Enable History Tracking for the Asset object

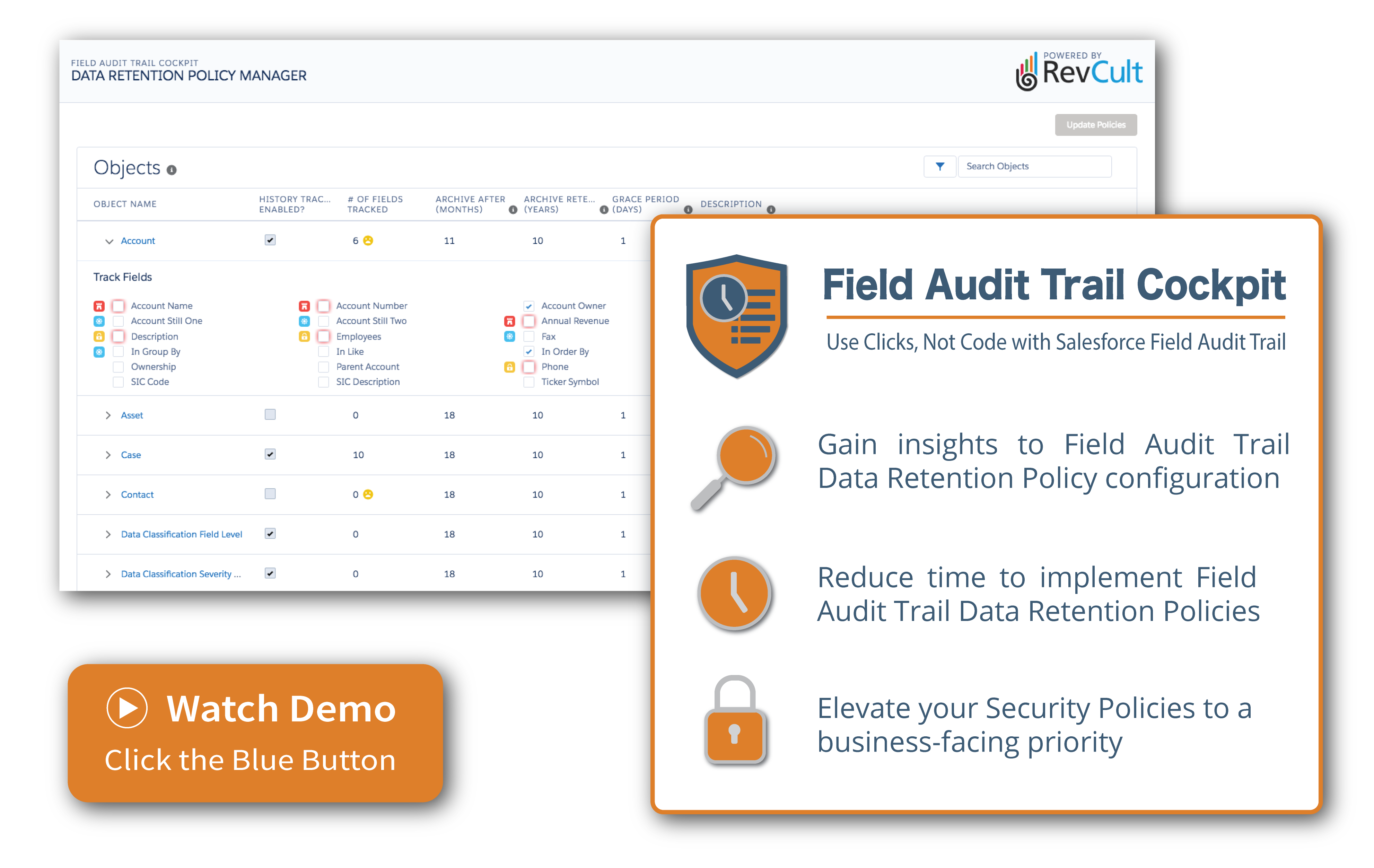point(270,415)
